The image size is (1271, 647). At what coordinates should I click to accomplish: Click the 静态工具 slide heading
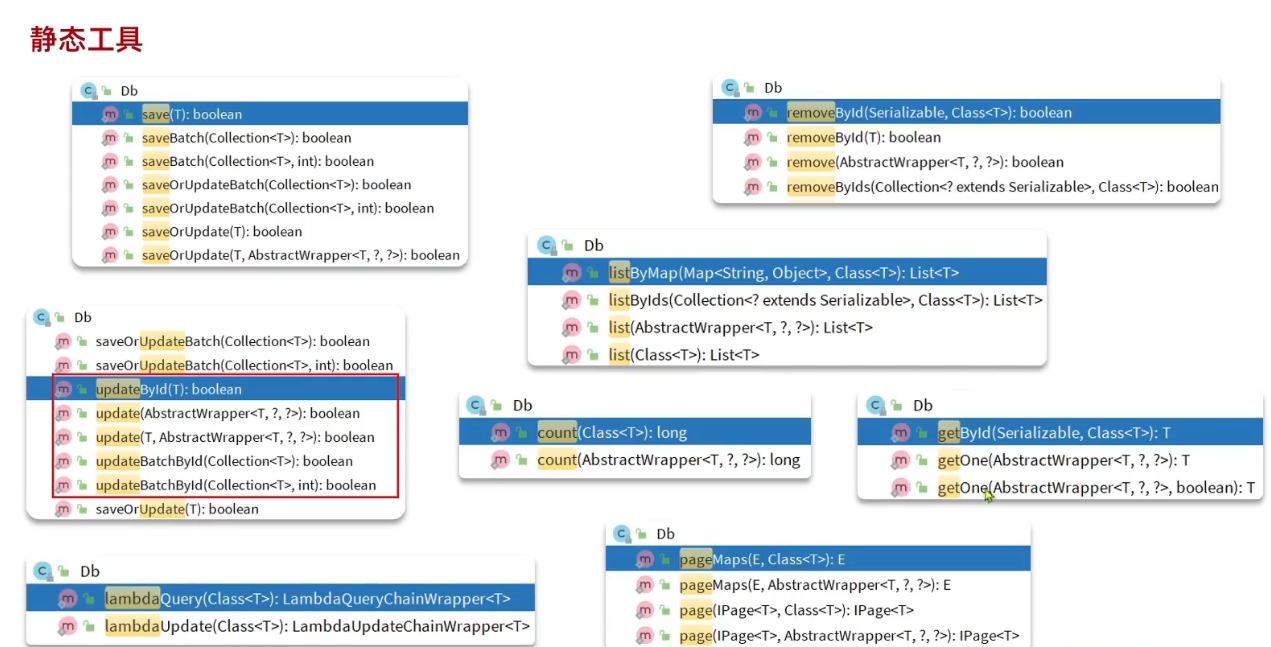click(86, 39)
